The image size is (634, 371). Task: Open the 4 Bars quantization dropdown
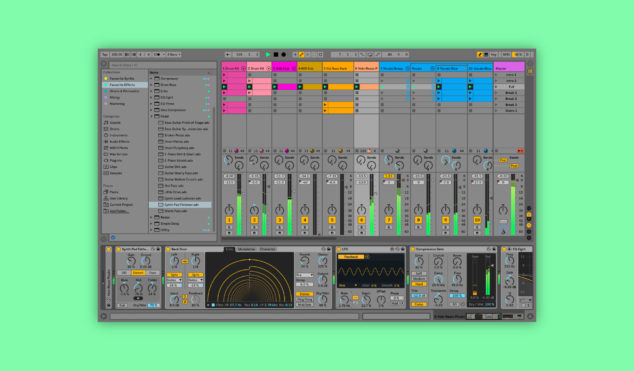[173, 55]
